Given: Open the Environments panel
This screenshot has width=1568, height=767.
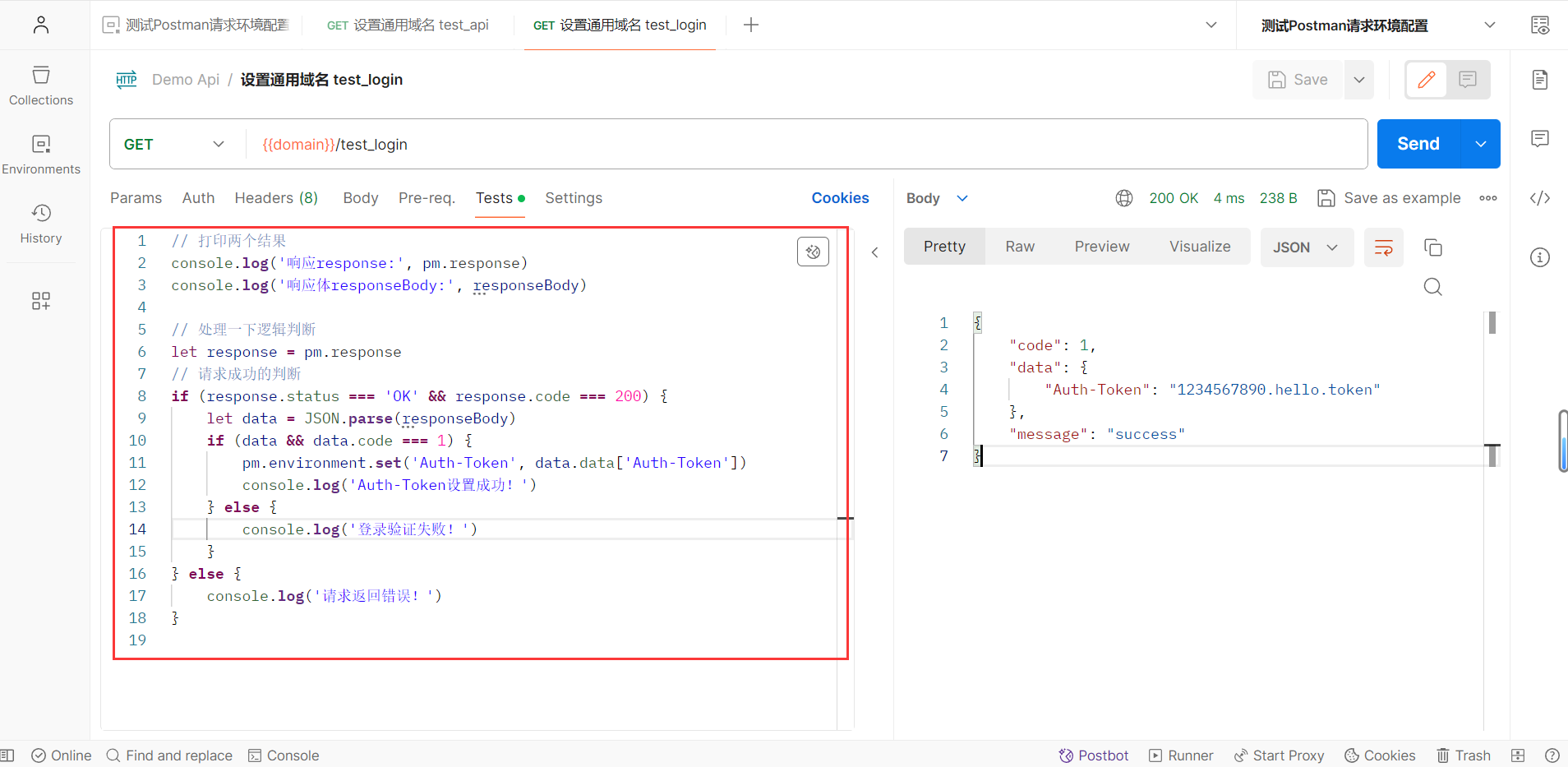Looking at the screenshot, I should coord(41,154).
